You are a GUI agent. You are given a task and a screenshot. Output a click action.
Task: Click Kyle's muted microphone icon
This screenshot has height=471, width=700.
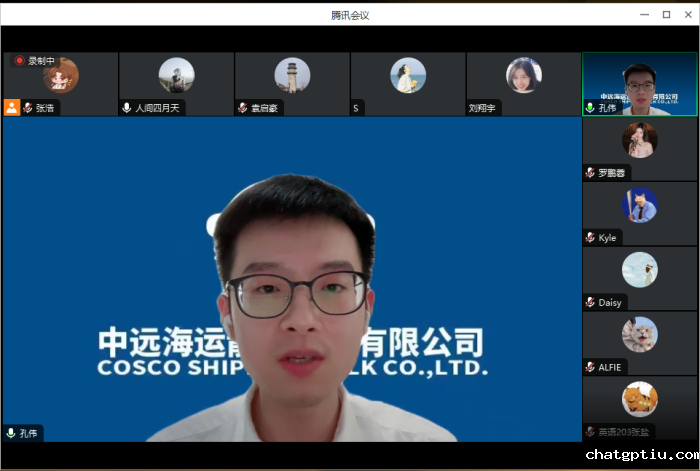pos(590,237)
